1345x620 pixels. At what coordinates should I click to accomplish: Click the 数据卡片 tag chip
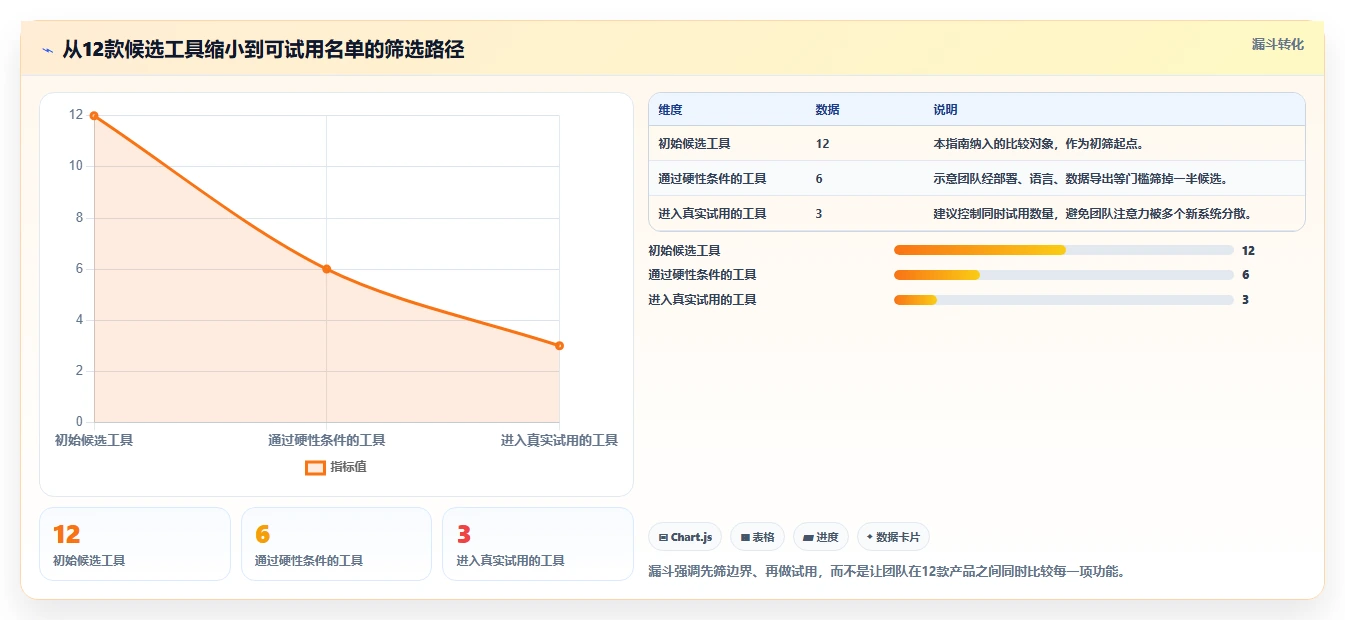pos(893,537)
